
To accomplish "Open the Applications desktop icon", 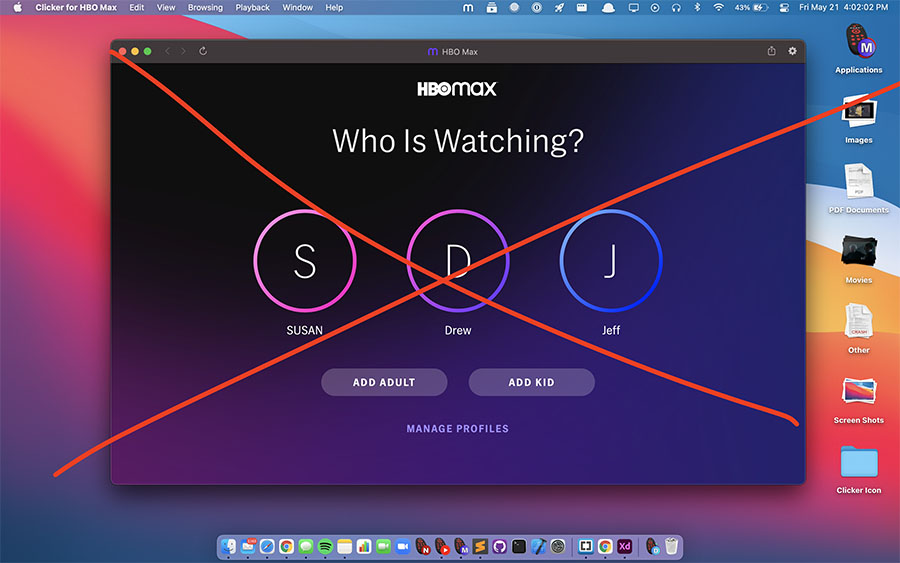I will tap(859, 42).
